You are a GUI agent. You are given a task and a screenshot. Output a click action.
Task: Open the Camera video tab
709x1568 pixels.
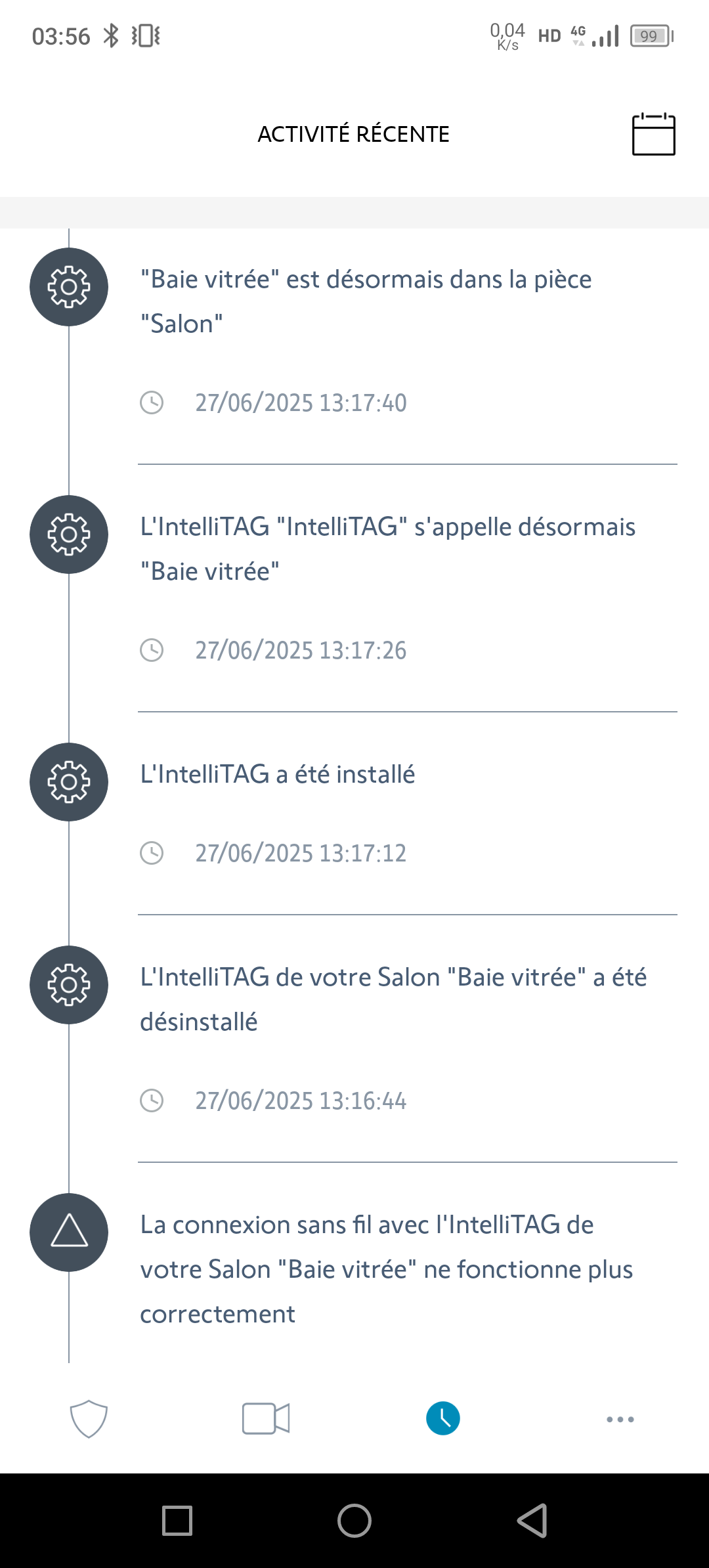(x=266, y=1418)
